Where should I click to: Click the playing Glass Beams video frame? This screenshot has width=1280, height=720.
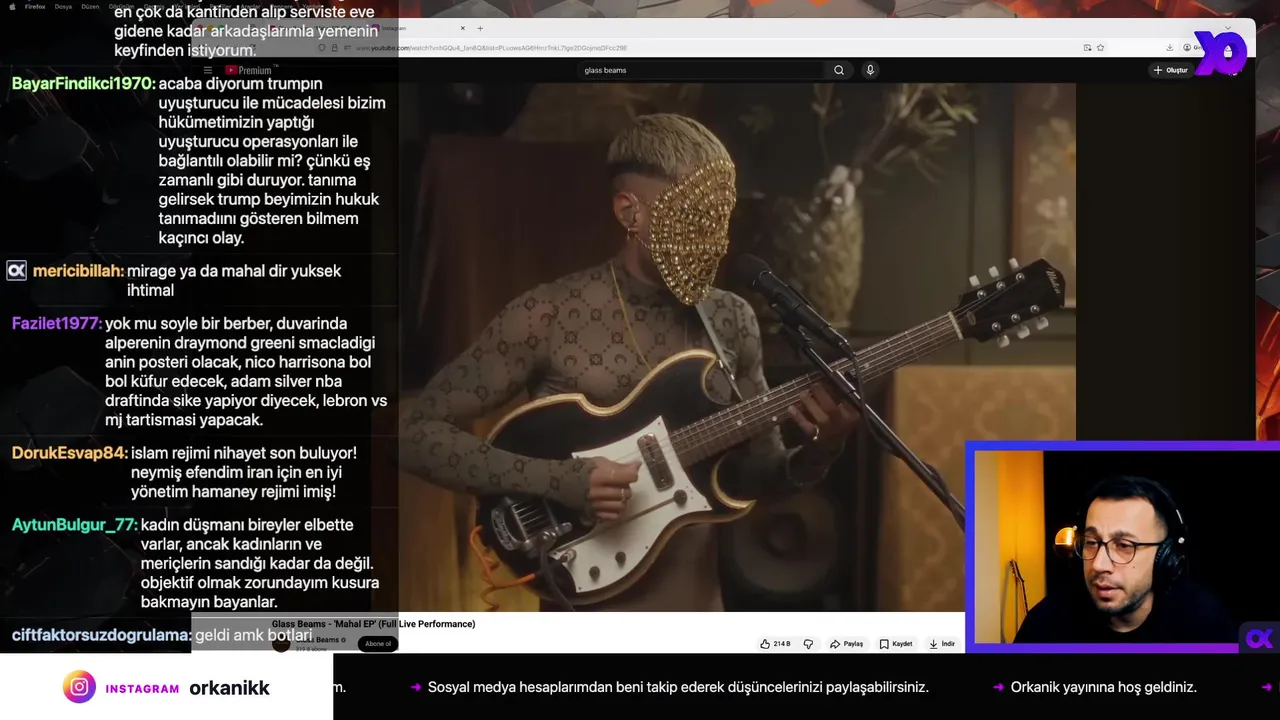pos(737,347)
